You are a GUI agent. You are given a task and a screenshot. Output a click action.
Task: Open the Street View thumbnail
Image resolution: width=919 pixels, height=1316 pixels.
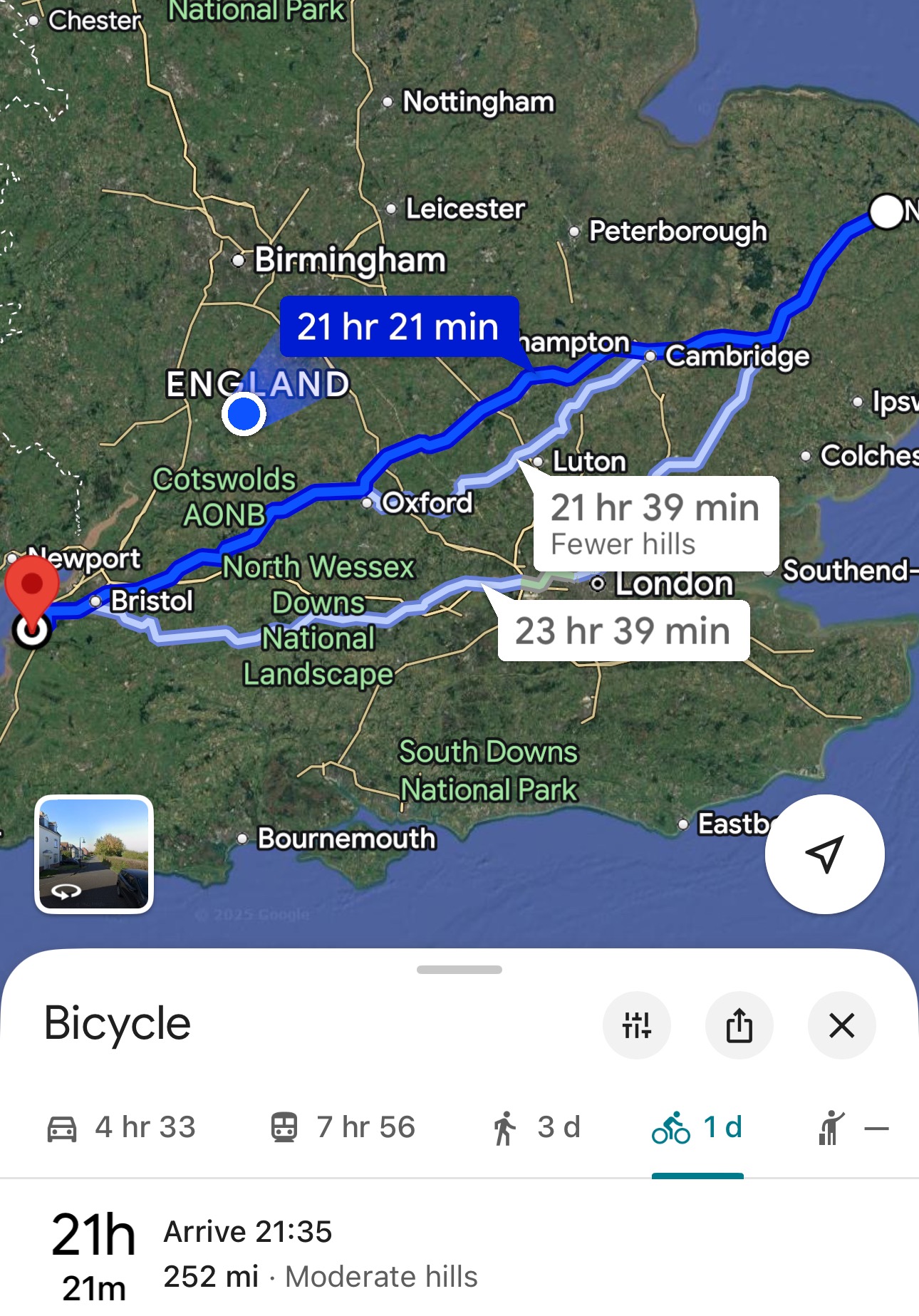[94, 854]
